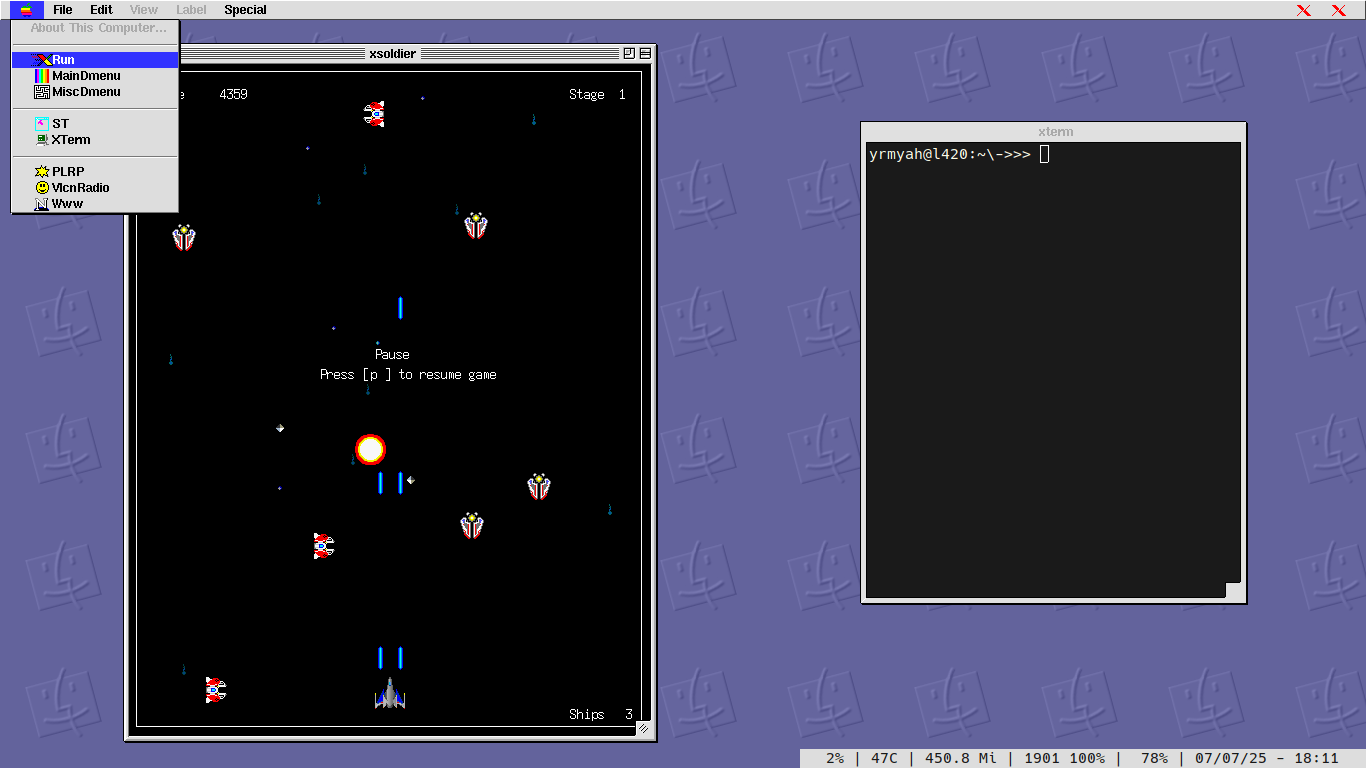Click the first red X in menu bar
Viewport: 1366px width, 768px height.
[1304, 10]
